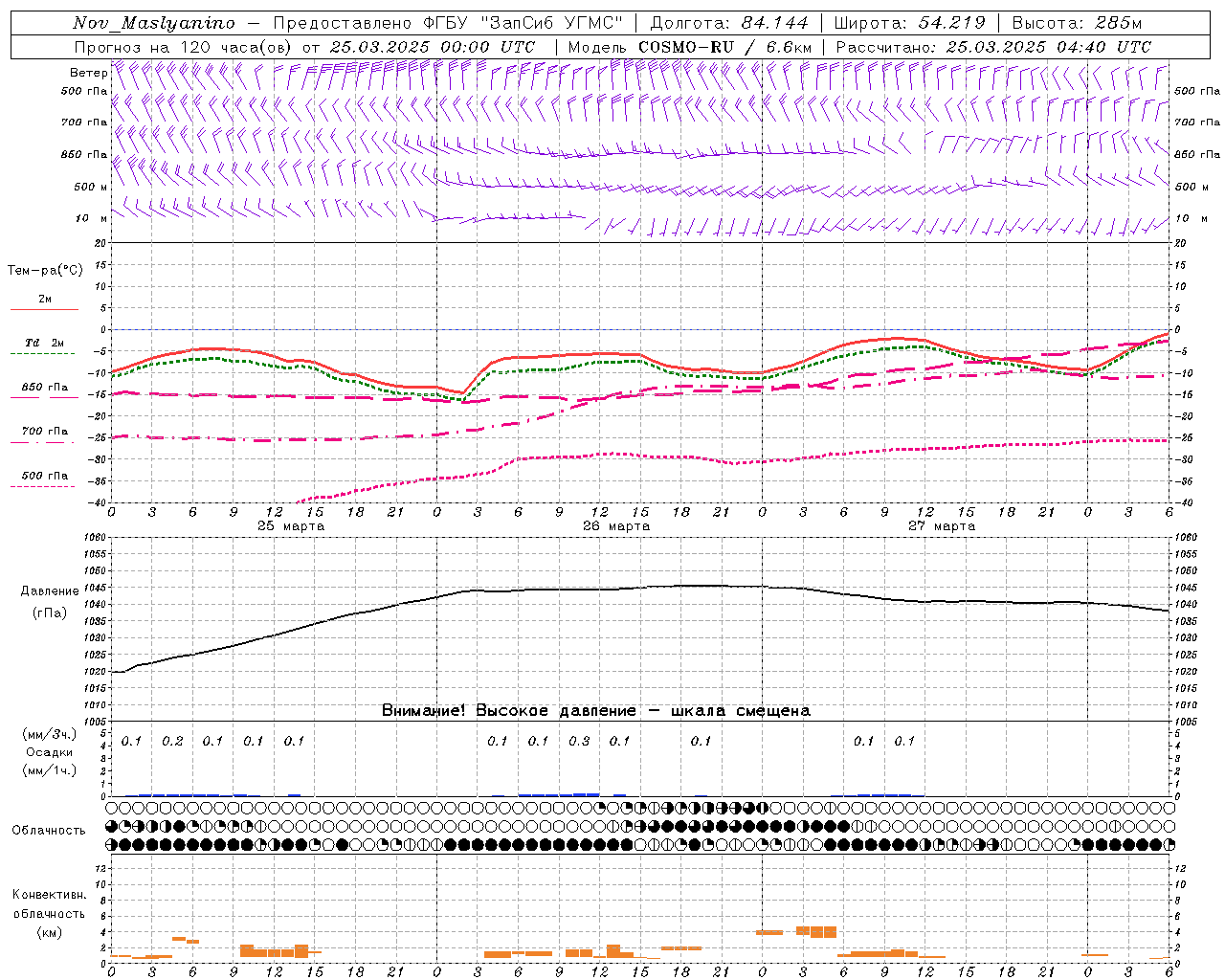Click the 'Высота: 285м' elevation text
The width and height of the screenshot is (1225, 980).
(1076, 23)
